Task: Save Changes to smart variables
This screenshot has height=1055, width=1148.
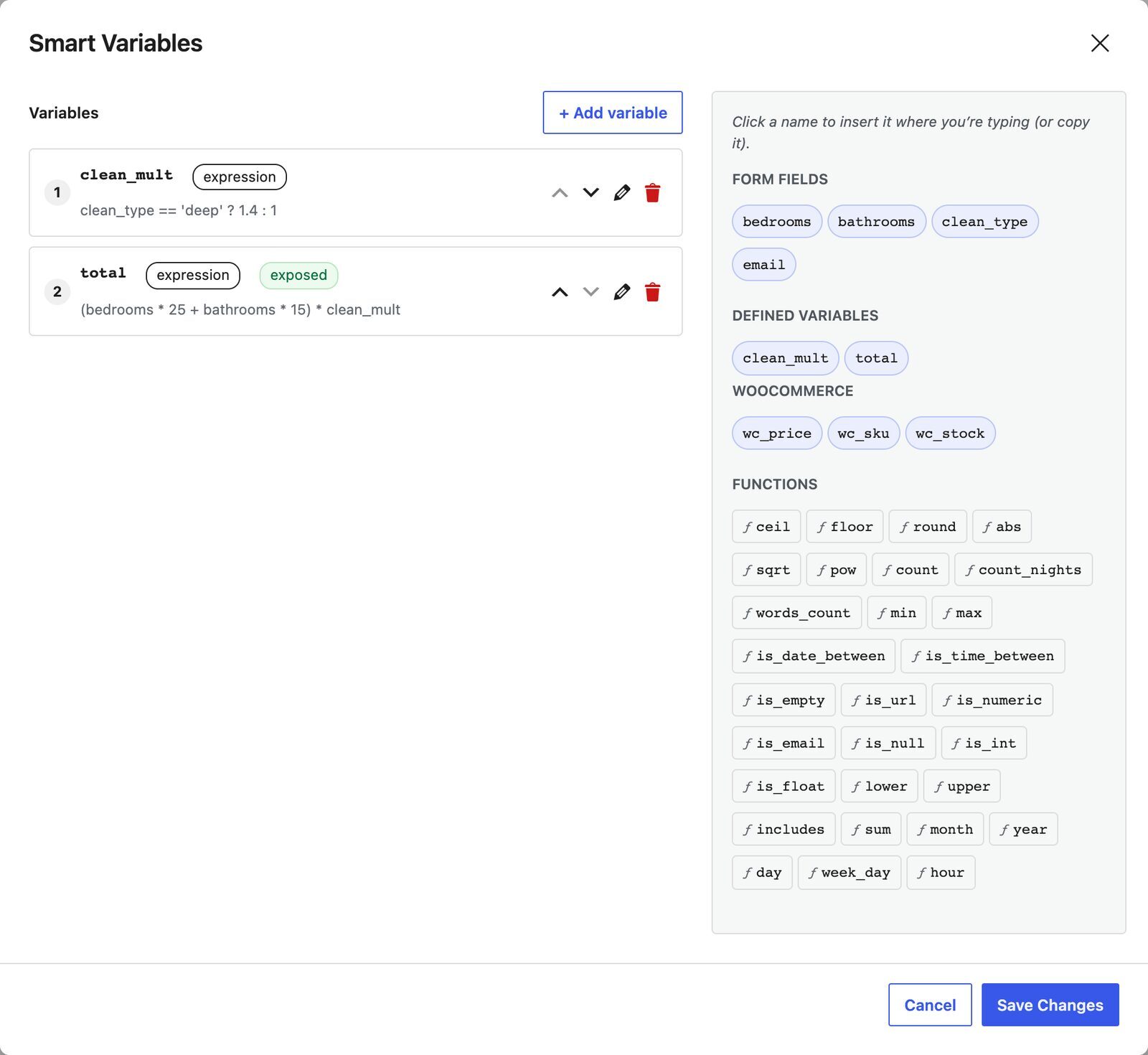Action: [1050, 1005]
